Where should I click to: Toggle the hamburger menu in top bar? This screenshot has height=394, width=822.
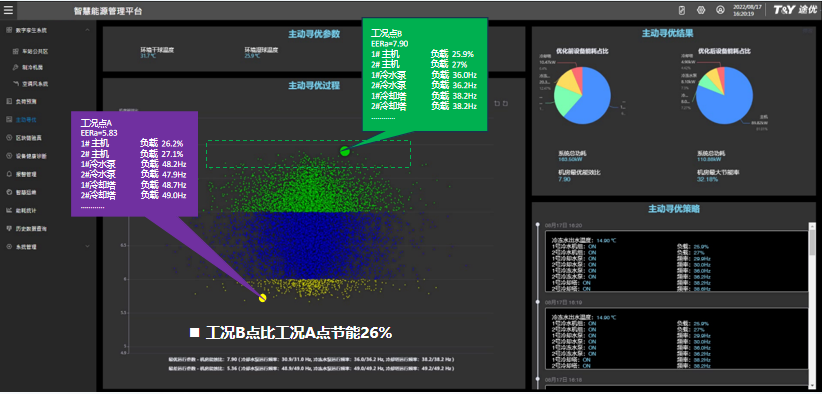pyautogui.click(x=8, y=9)
